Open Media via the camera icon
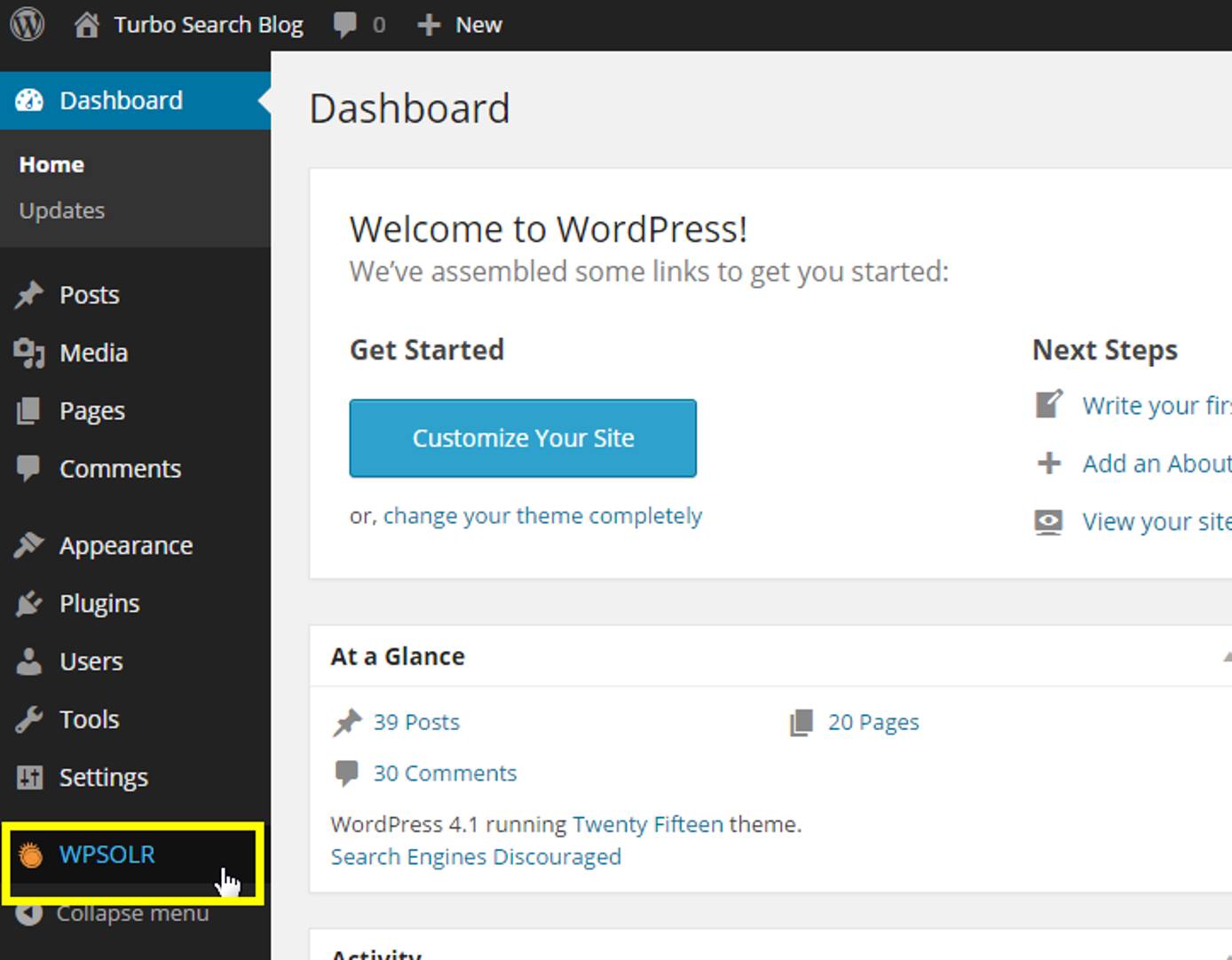This screenshot has width=1232, height=960. click(x=29, y=352)
